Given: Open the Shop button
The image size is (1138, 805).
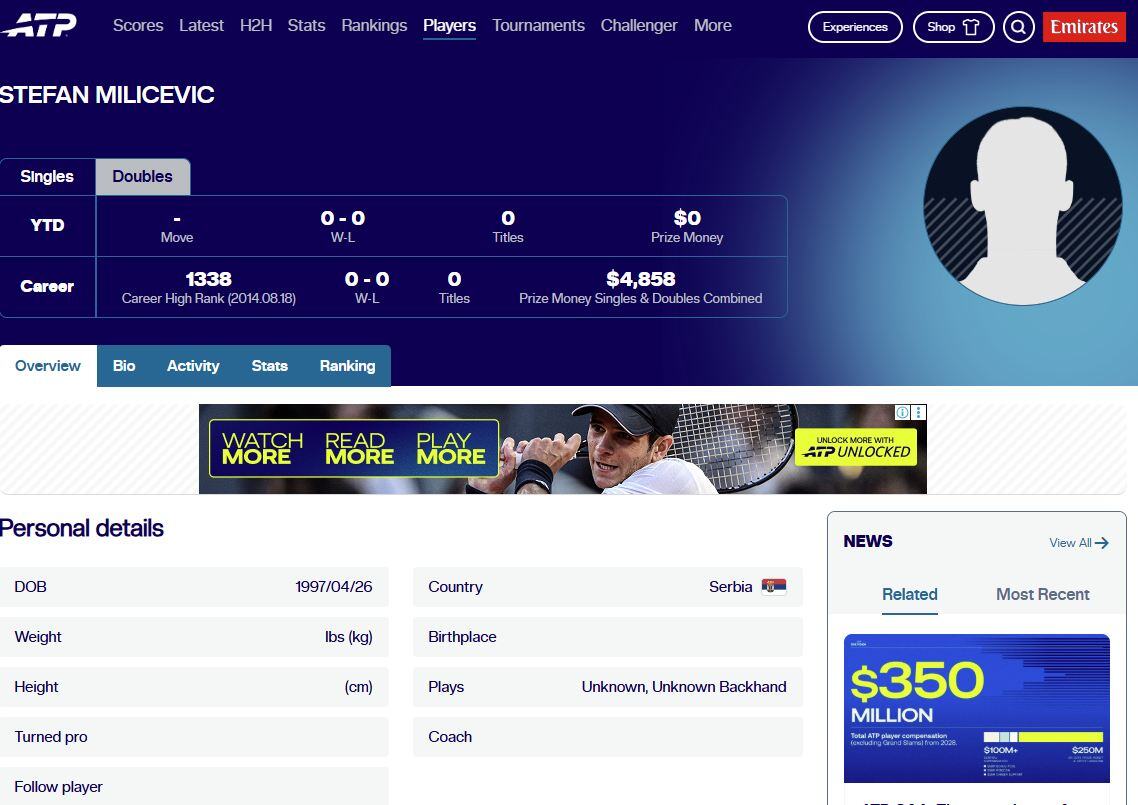Looking at the screenshot, I should point(953,28).
